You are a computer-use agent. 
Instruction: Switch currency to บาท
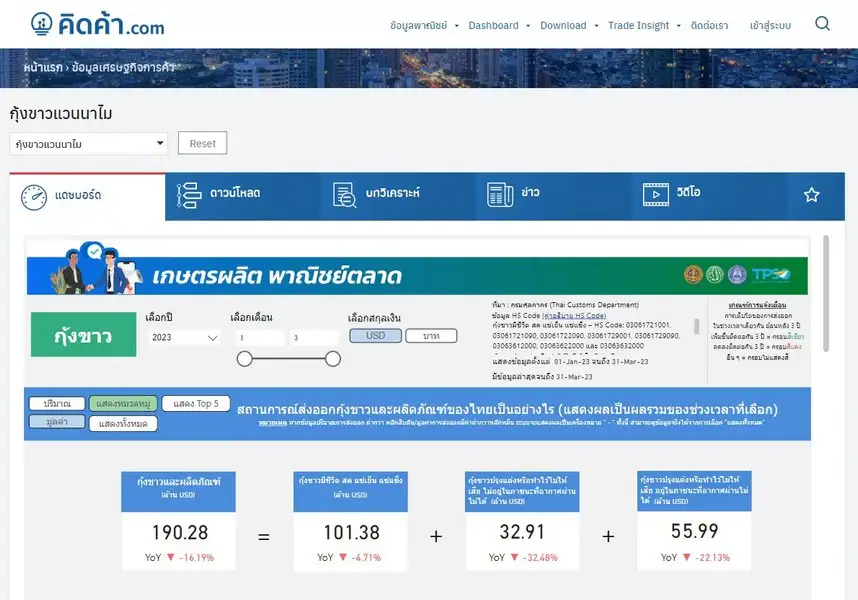click(x=431, y=336)
